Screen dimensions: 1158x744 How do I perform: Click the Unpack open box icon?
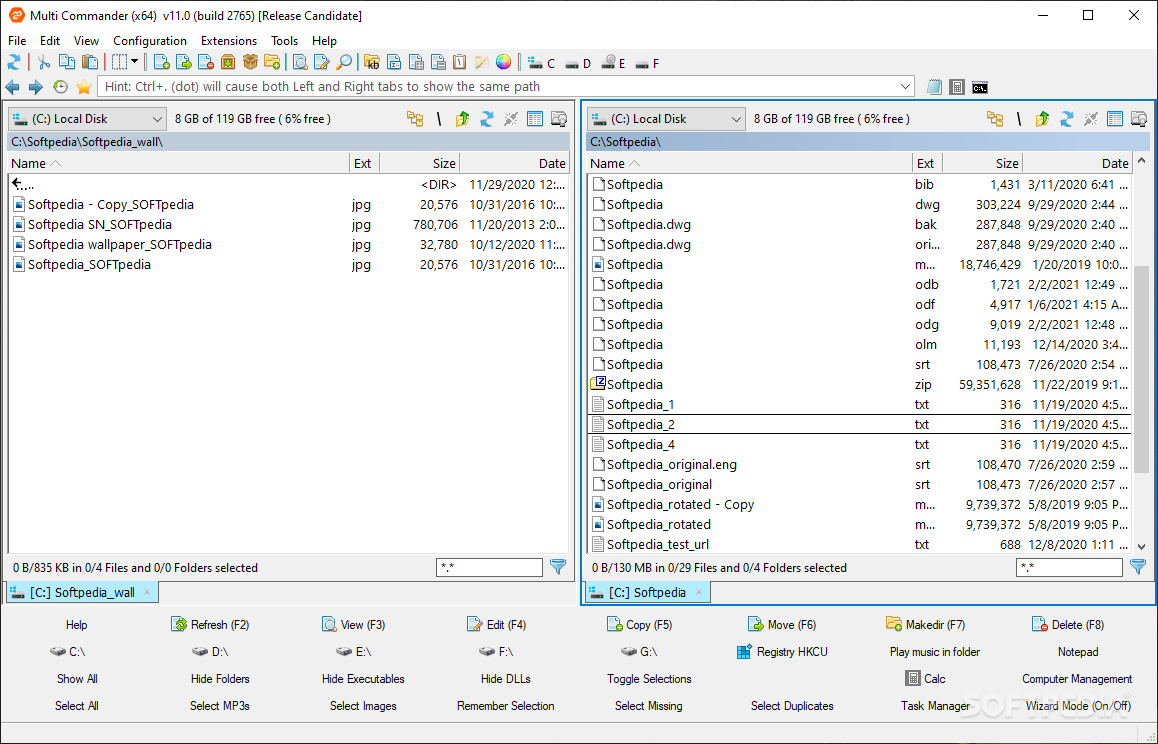250,63
